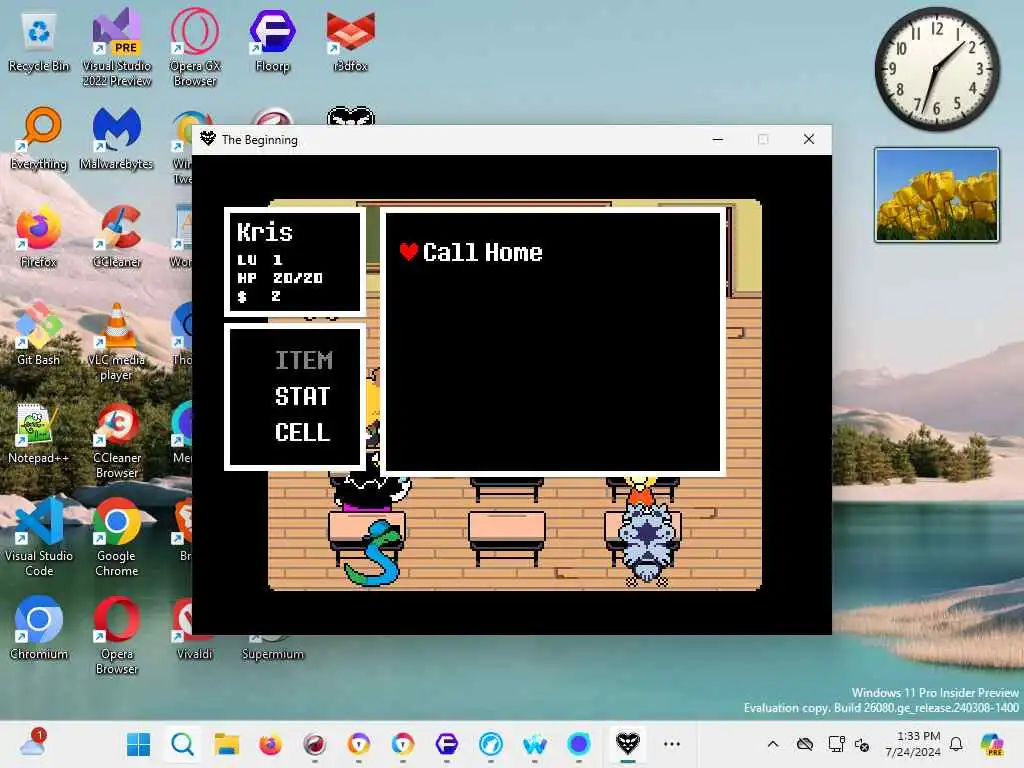
Task: Open Google Chrome desktop shortcut
Action: pos(116,538)
